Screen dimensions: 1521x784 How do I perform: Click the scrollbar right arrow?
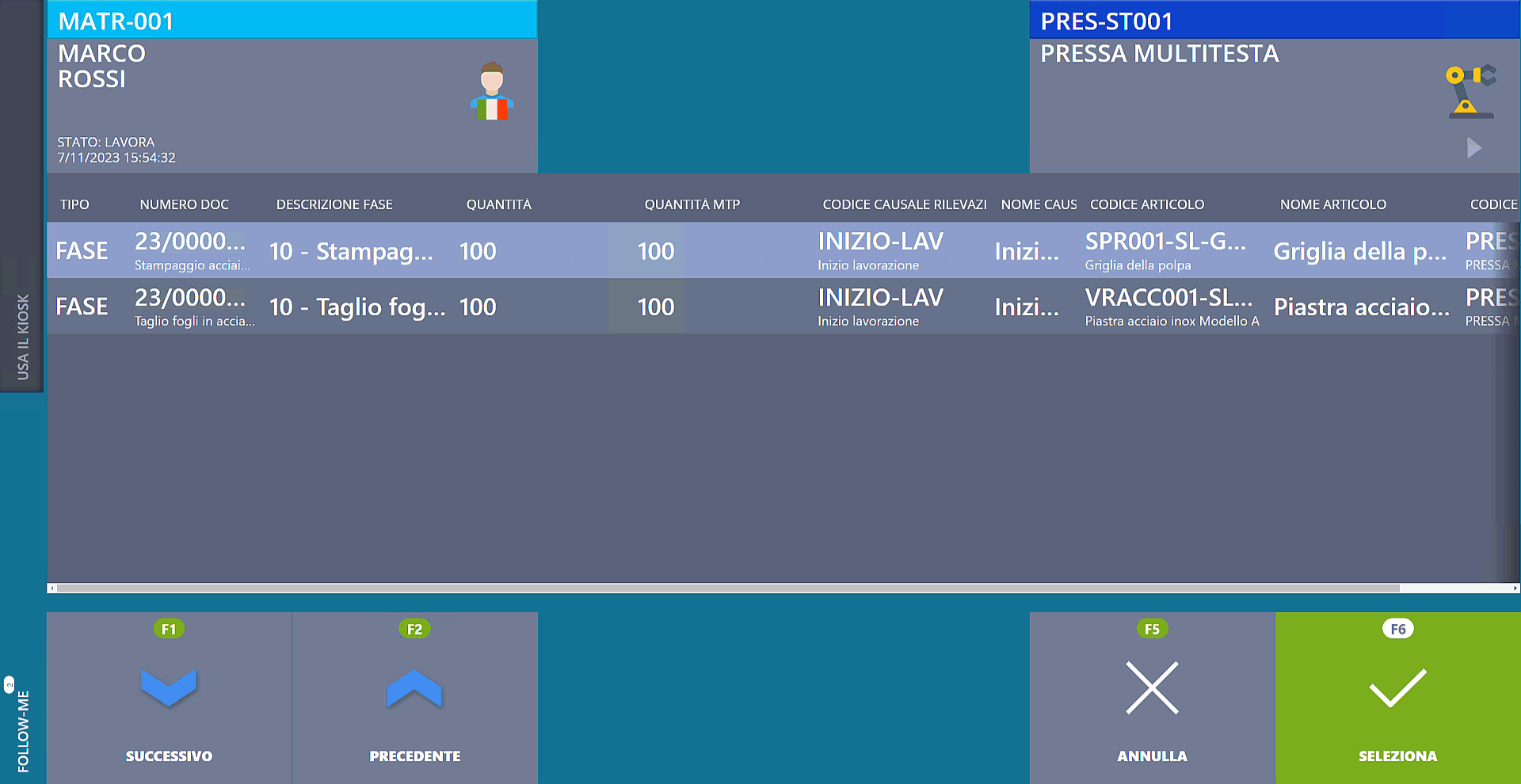(1515, 588)
